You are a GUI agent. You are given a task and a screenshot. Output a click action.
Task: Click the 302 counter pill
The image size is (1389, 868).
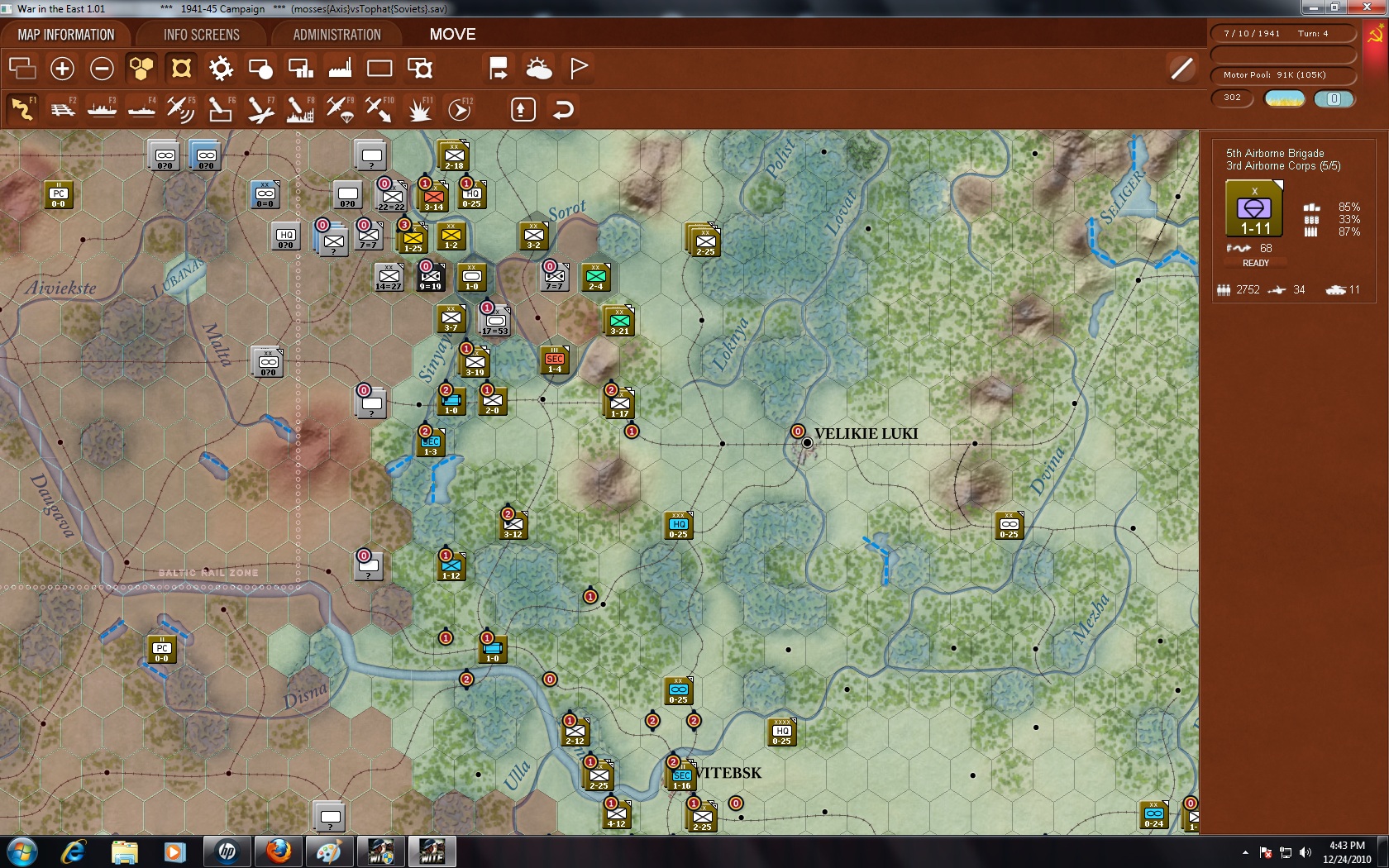tap(1233, 98)
